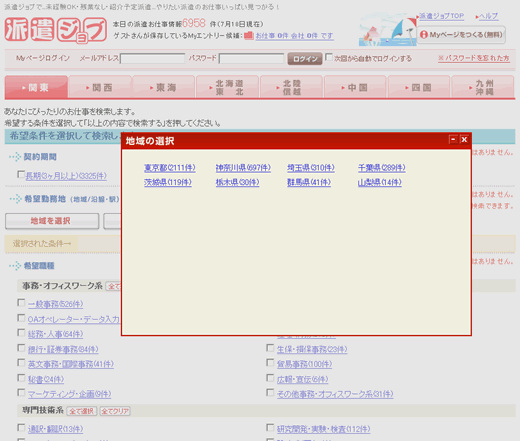Check the マーケティング・企画(9件) checkbox
Screen dimensions: 520x441
click(x=21, y=393)
